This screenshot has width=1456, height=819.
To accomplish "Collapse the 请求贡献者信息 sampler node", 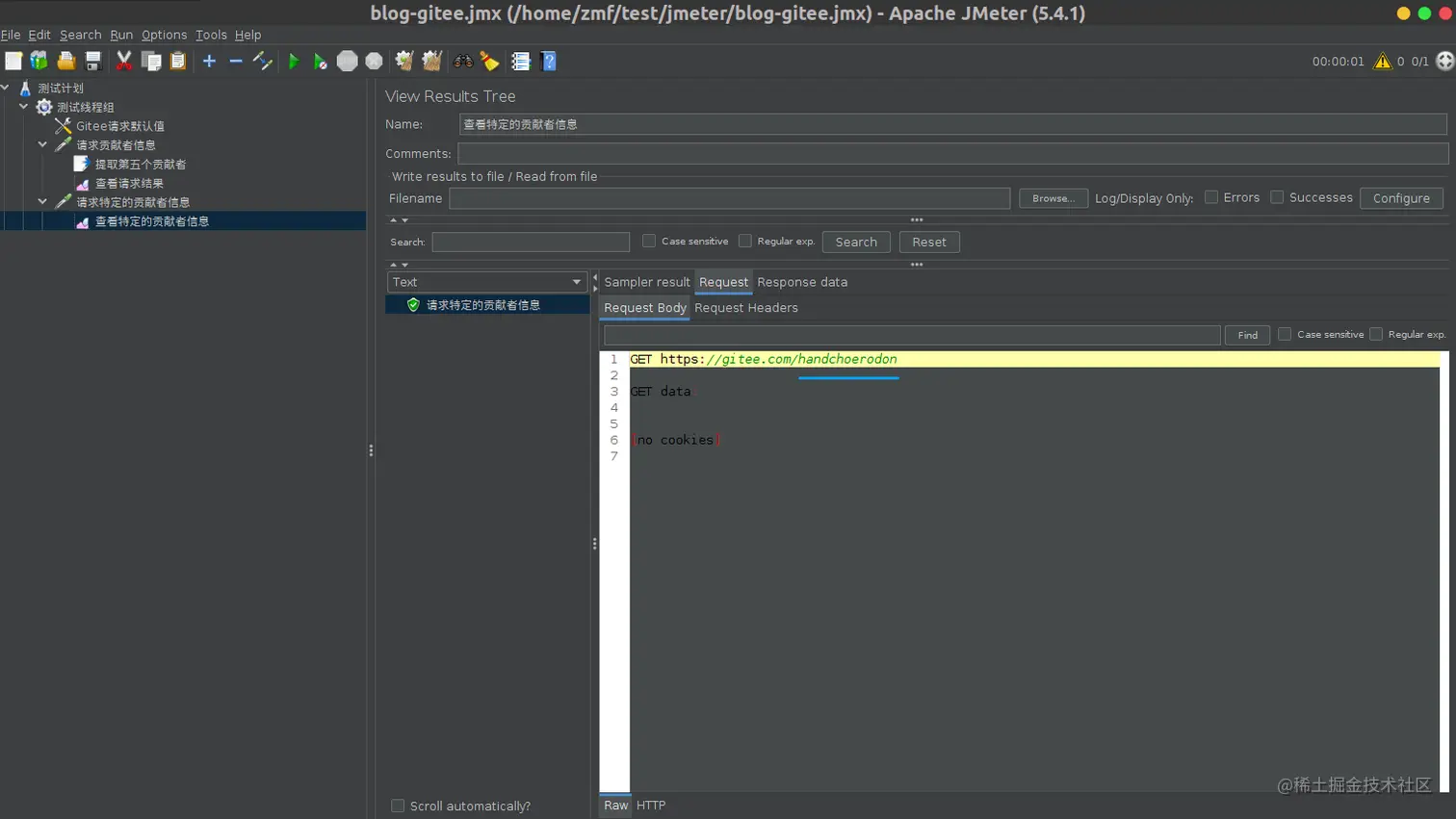I will [x=42, y=144].
